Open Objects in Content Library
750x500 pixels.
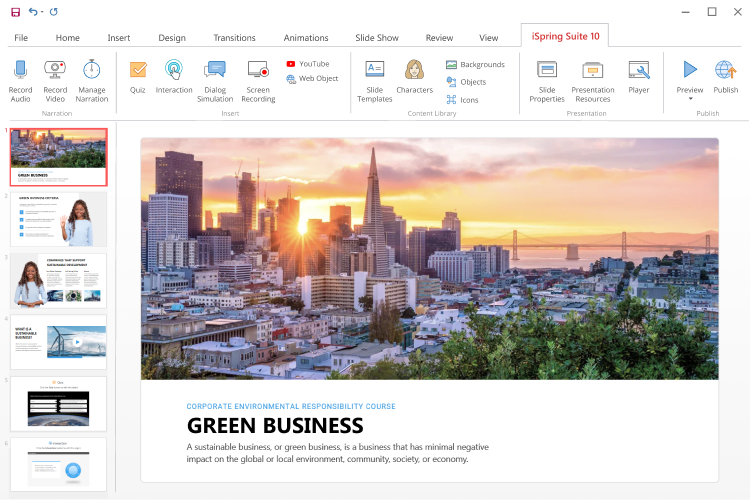pos(466,82)
